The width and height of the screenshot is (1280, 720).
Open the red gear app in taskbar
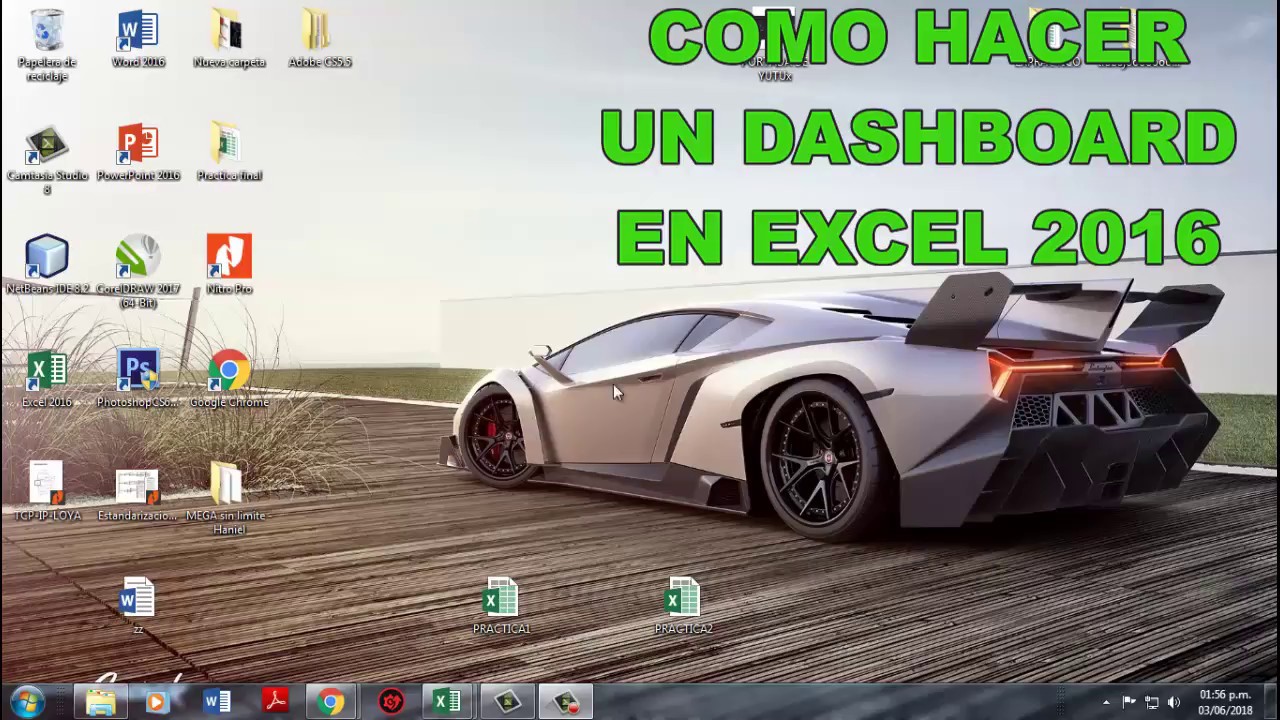[391, 702]
